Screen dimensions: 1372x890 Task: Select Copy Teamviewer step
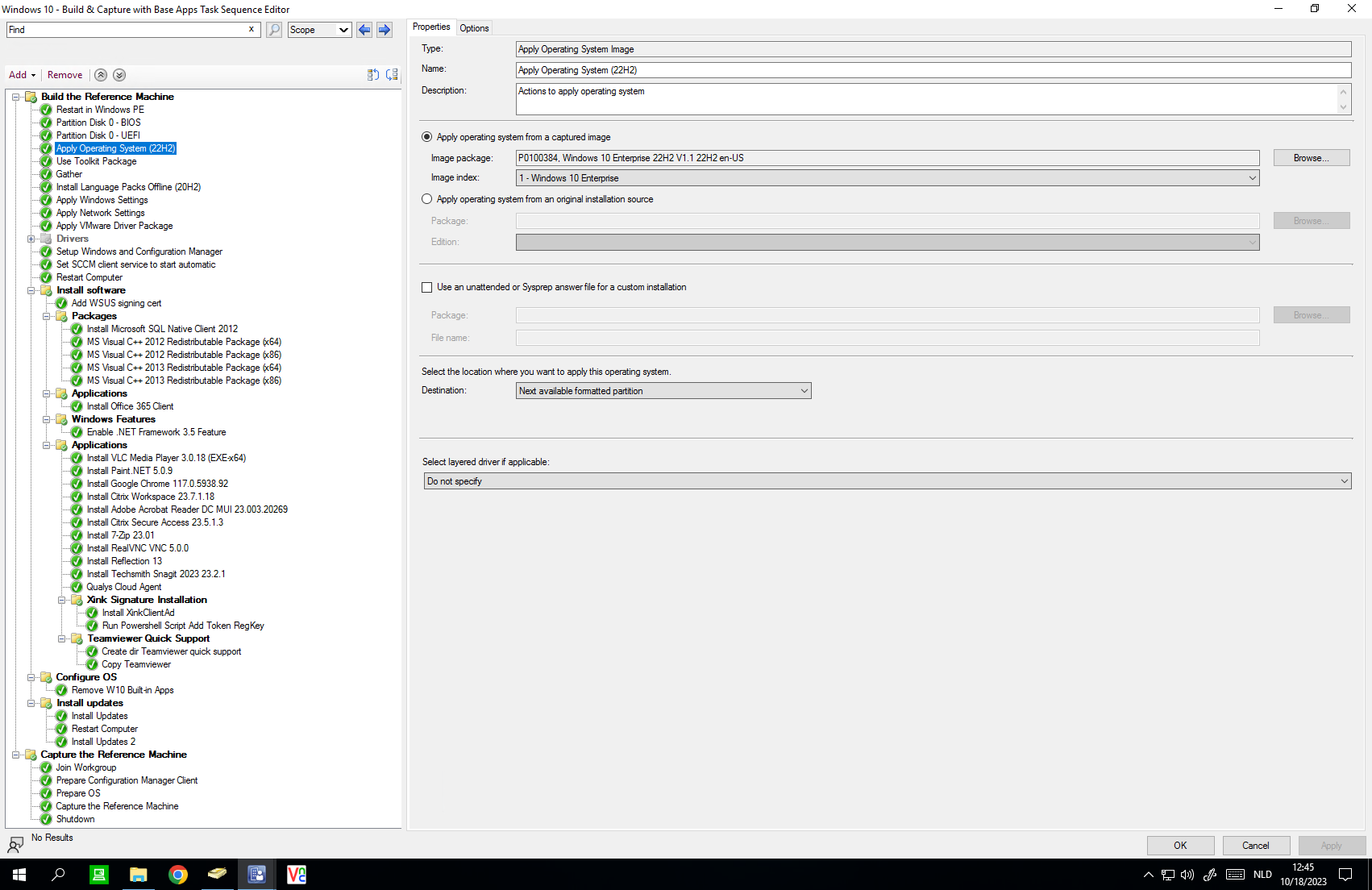pos(136,664)
